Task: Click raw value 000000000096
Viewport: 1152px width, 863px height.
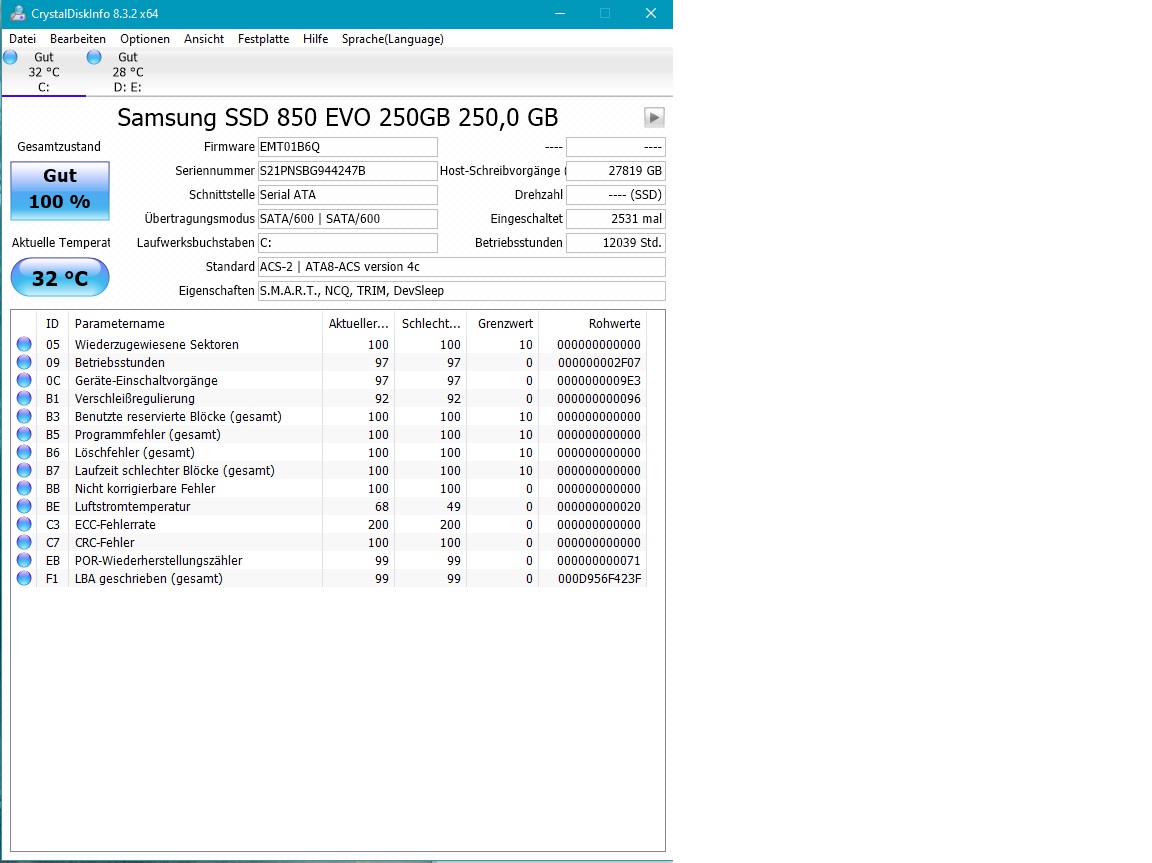Action: pyautogui.click(x=599, y=399)
